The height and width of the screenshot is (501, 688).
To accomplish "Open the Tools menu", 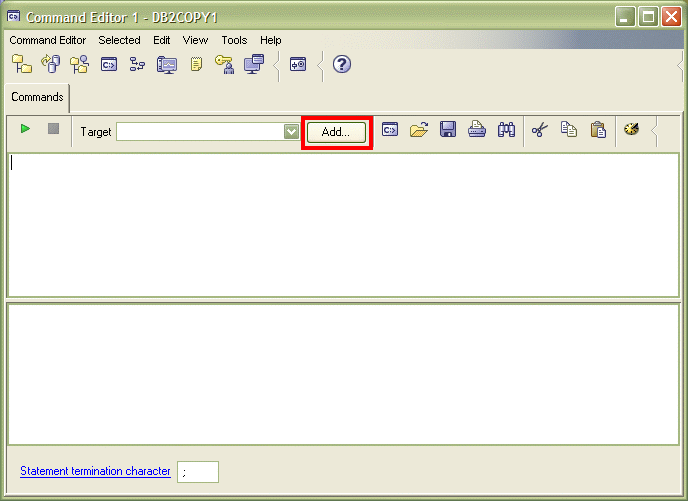I will pyautogui.click(x=234, y=40).
